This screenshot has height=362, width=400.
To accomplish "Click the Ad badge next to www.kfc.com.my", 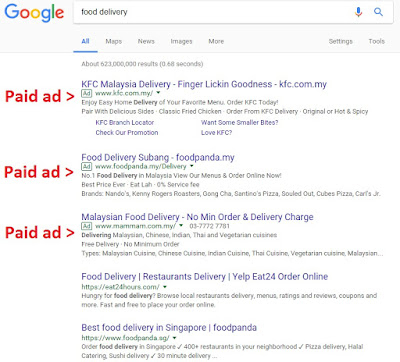I will pos(87,93).
